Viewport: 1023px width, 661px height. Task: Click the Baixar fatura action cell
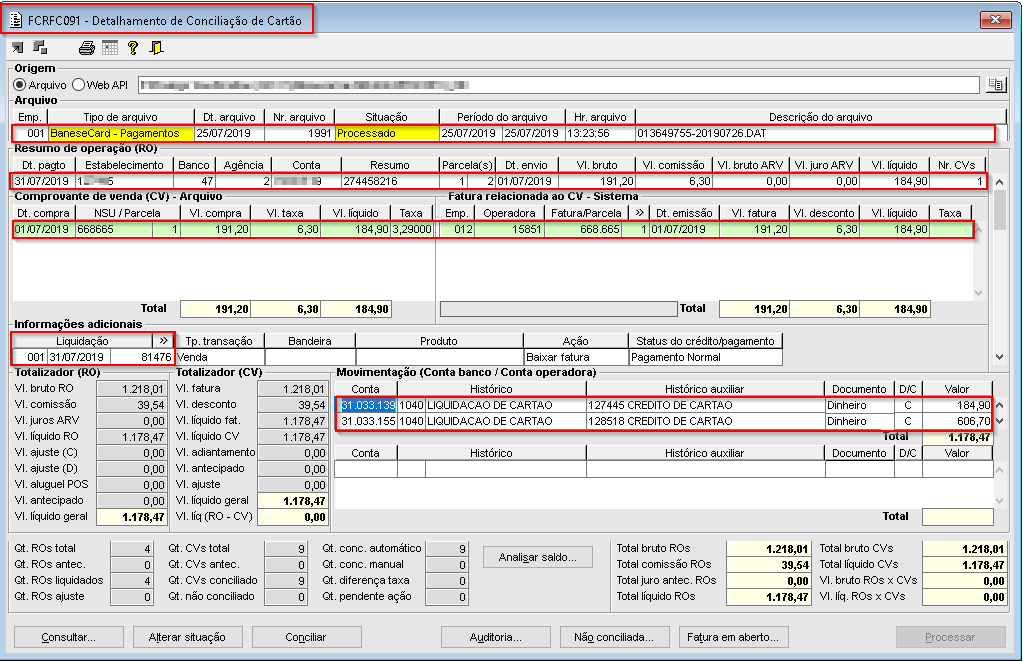click(x=576, y=357)
